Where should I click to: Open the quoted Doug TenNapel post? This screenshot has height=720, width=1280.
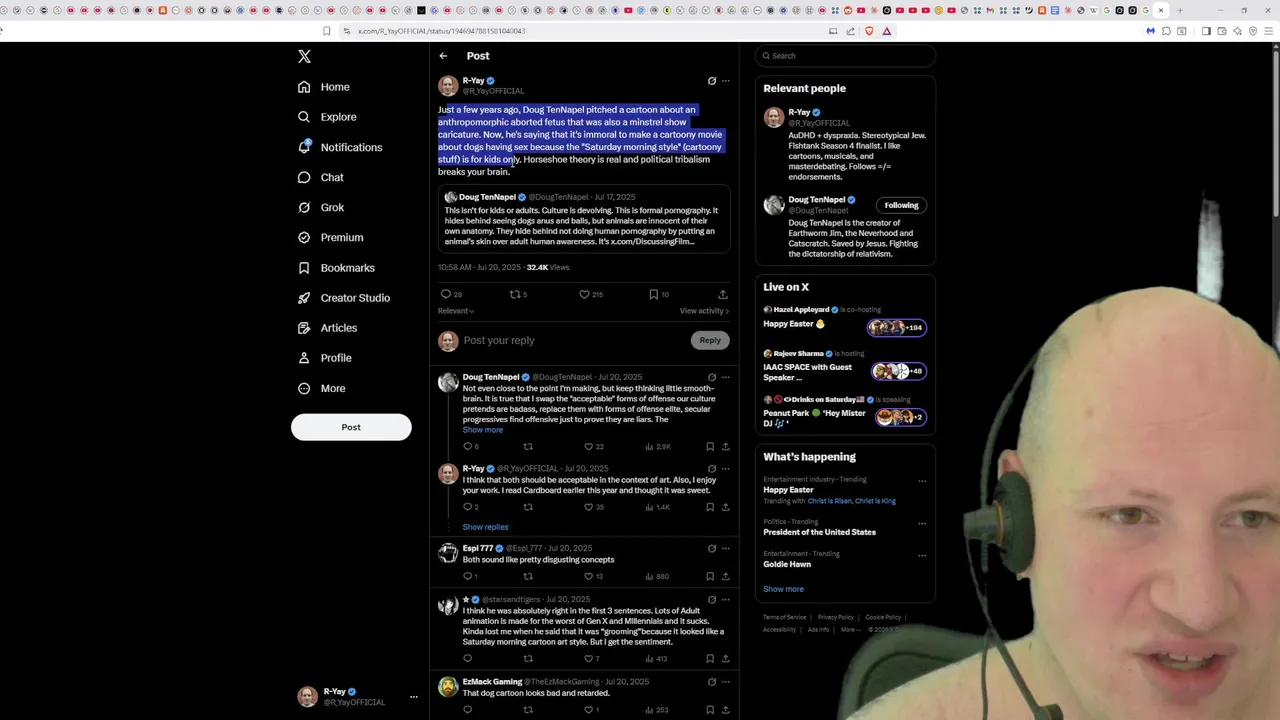tap(584, 220)
